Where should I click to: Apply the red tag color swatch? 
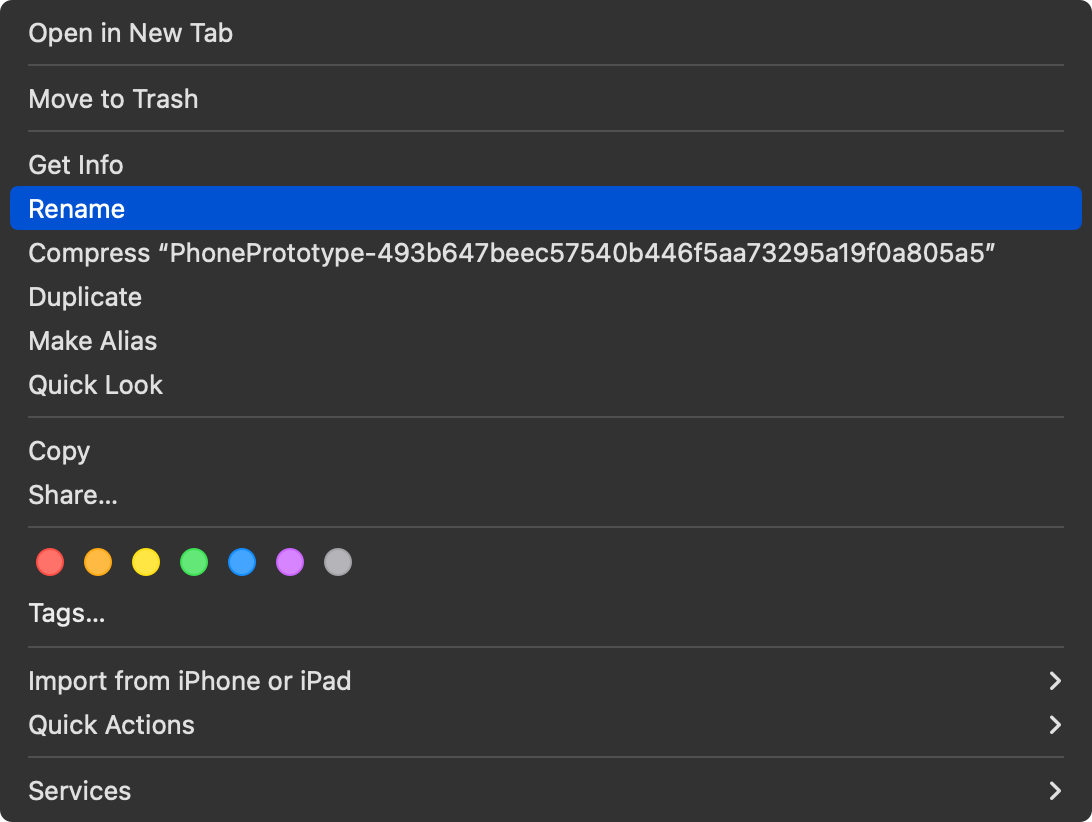click(x=50, y=562)
